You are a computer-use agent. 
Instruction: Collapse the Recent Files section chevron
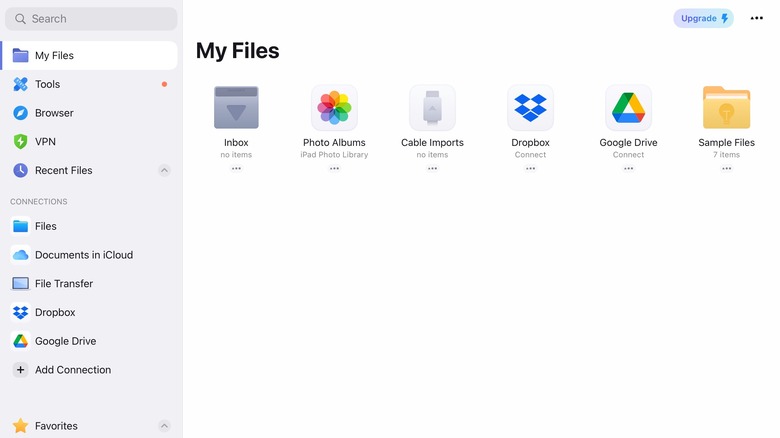[x=164, y=170]
